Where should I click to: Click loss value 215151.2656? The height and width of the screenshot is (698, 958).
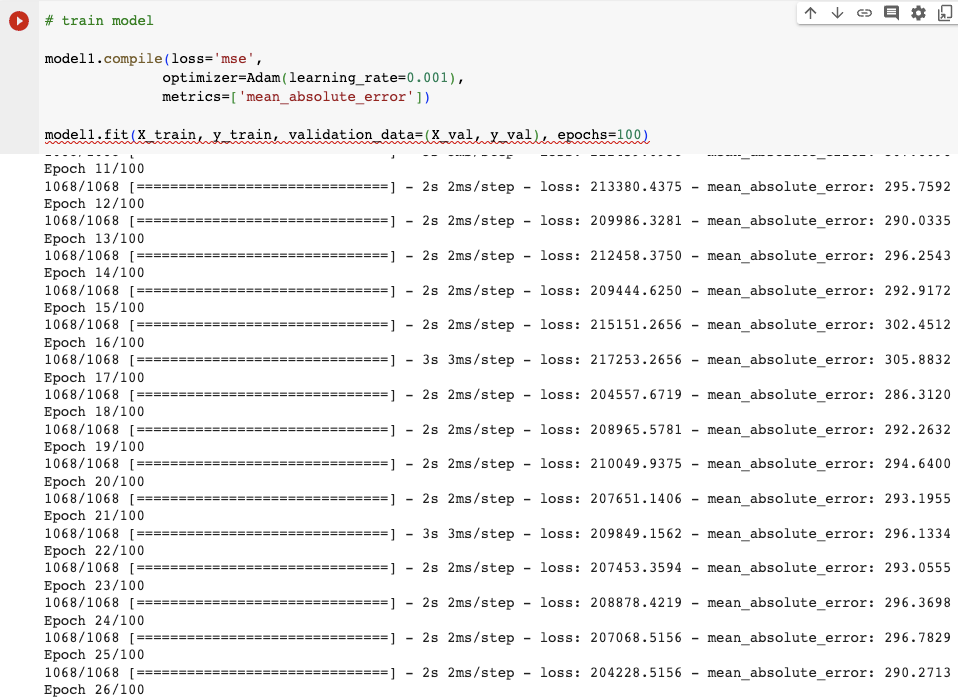click(635, 325)
